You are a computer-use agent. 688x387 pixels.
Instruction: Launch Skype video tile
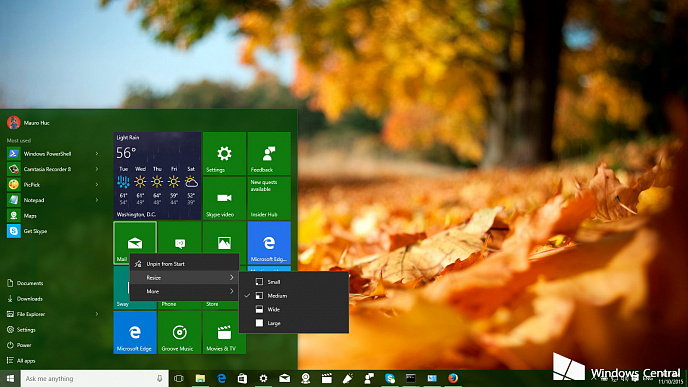[x=224, y=198]
